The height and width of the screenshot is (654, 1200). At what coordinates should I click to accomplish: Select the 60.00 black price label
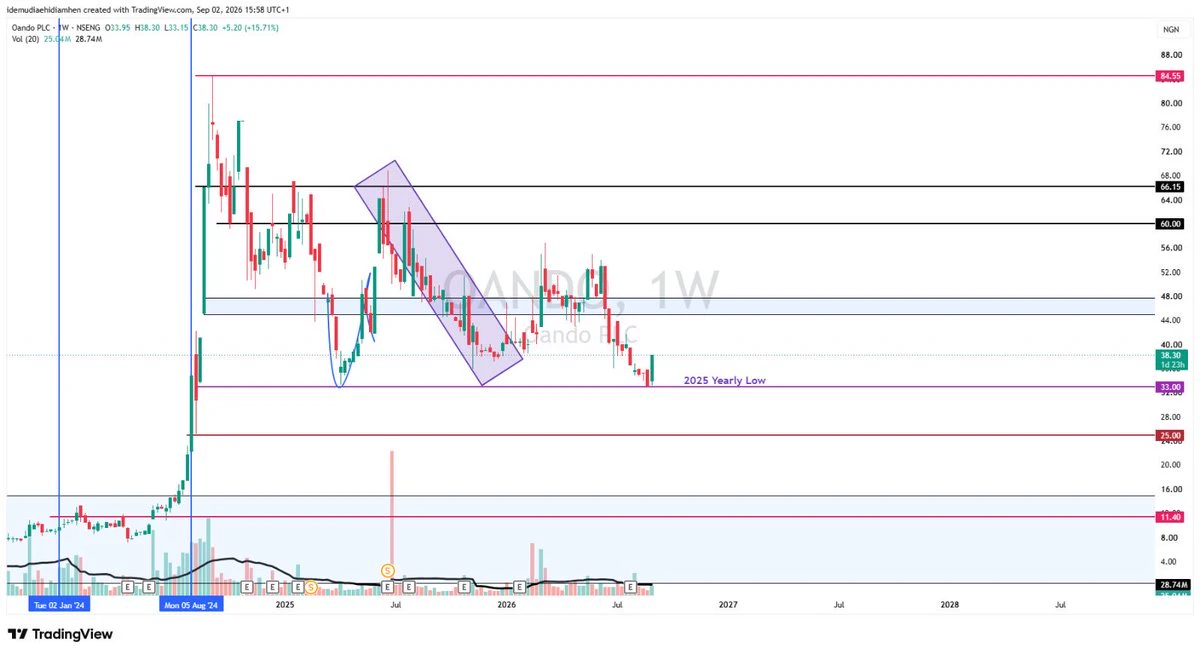1170,224
